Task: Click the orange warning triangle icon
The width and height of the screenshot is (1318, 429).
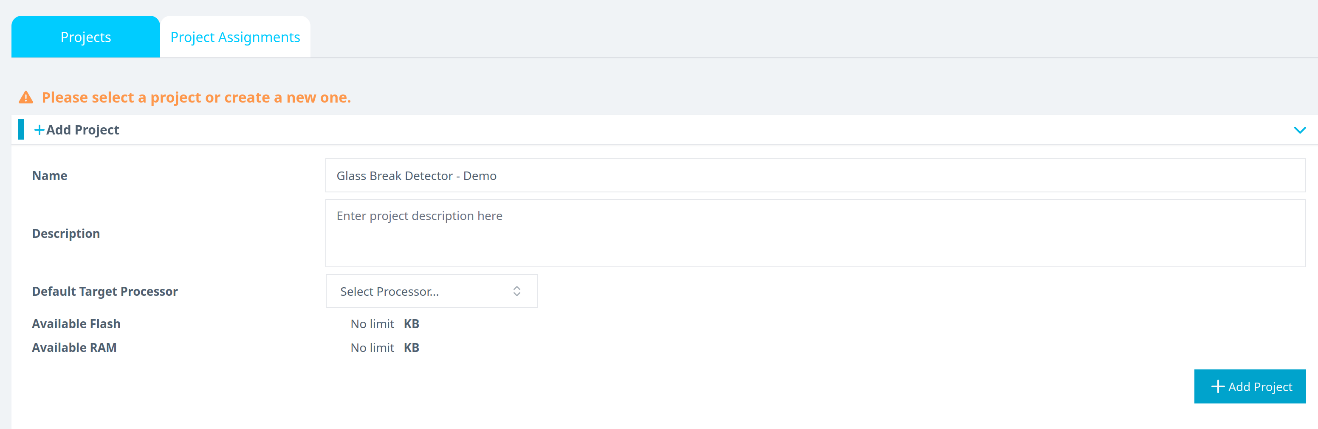Action: coord(26,98)
